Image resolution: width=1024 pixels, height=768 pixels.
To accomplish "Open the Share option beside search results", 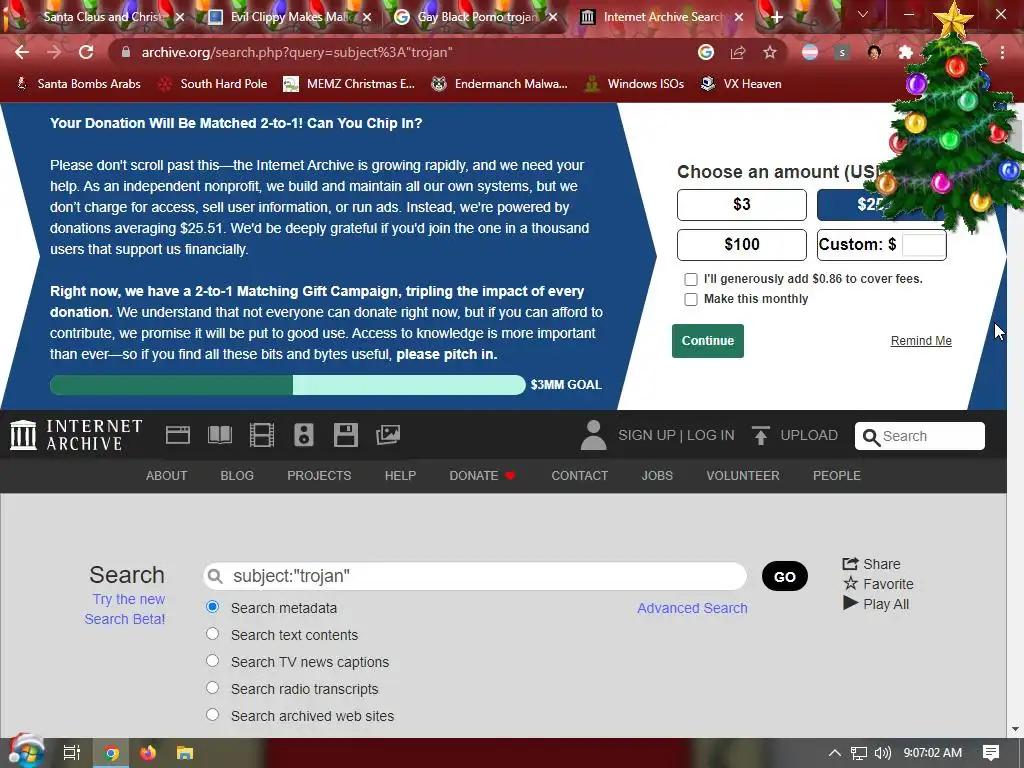I will click(x=871, y=564).
